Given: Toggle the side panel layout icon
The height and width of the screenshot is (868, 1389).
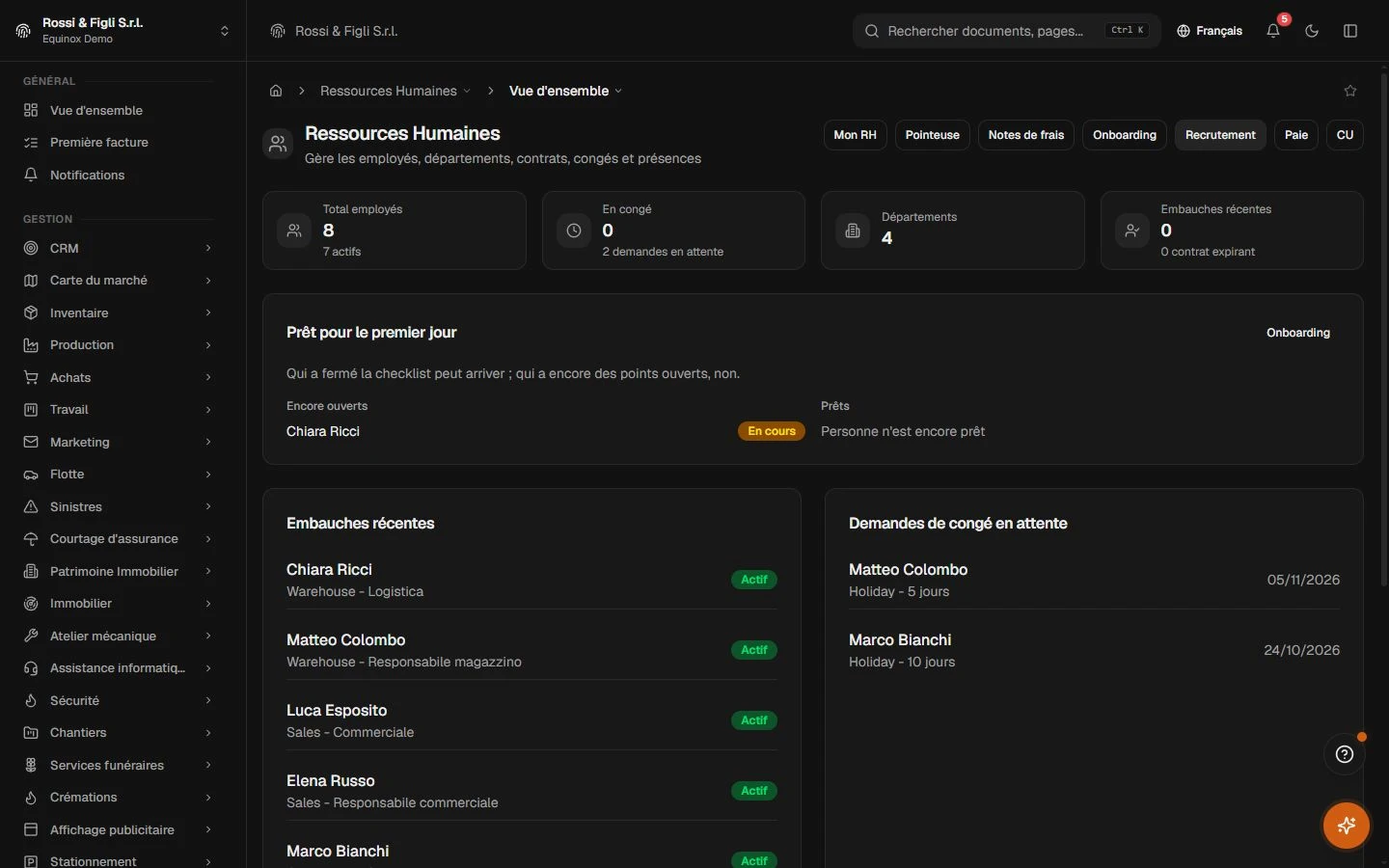Looking at the screenshot, I should (1350, 31).
